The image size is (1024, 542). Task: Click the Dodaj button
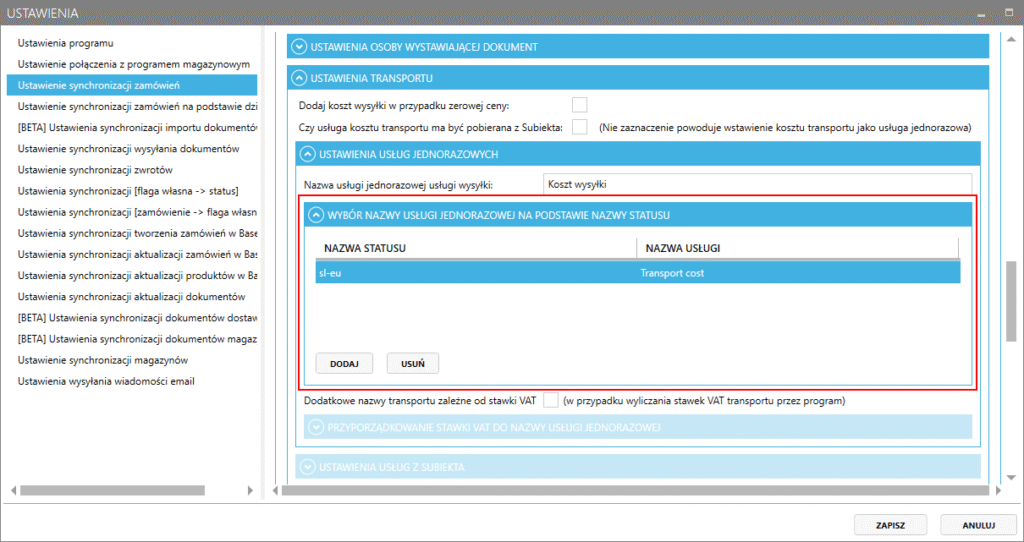(x=344, y=363)
